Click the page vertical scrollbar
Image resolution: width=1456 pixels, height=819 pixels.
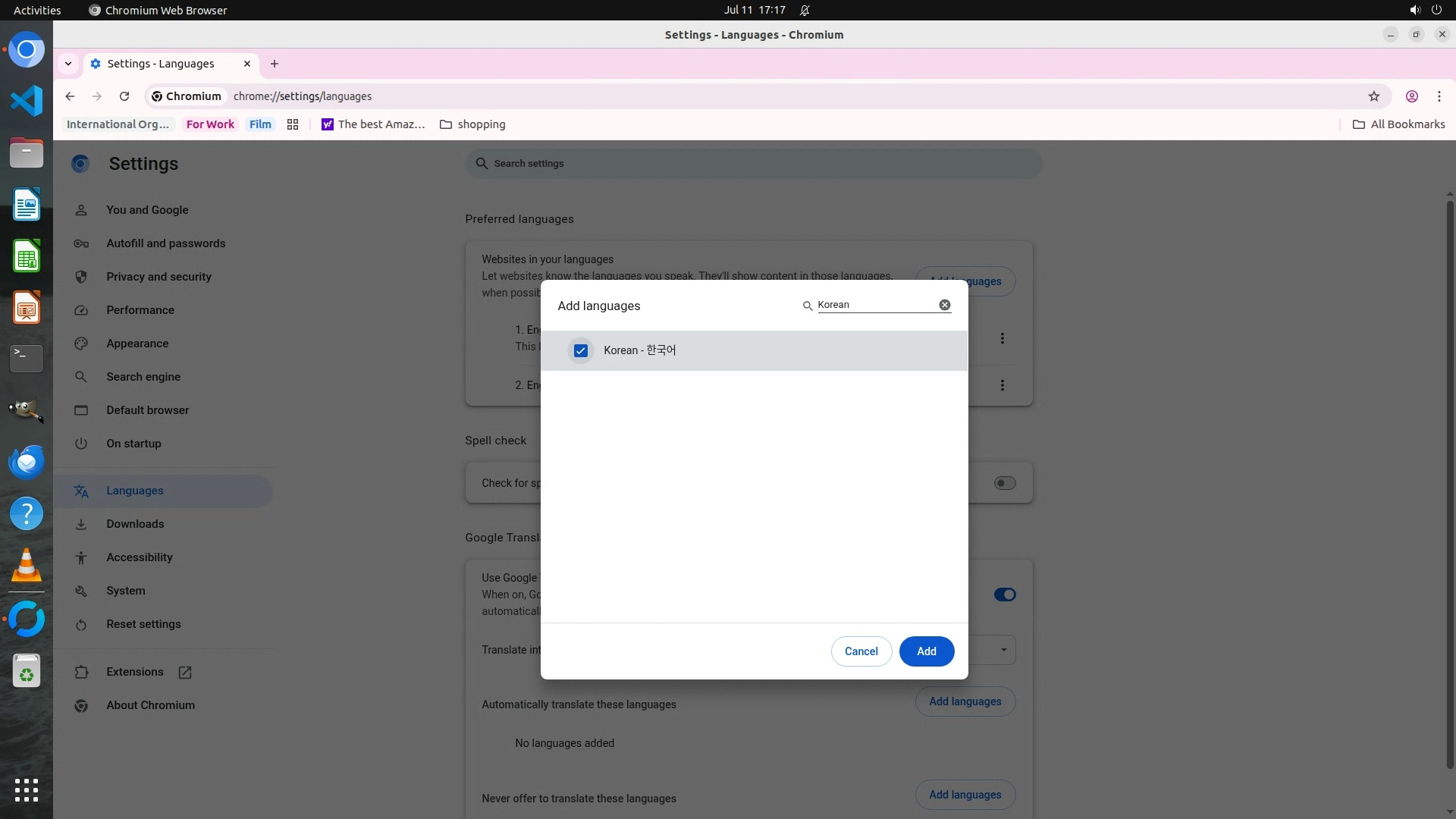(x=1449, y=485)
